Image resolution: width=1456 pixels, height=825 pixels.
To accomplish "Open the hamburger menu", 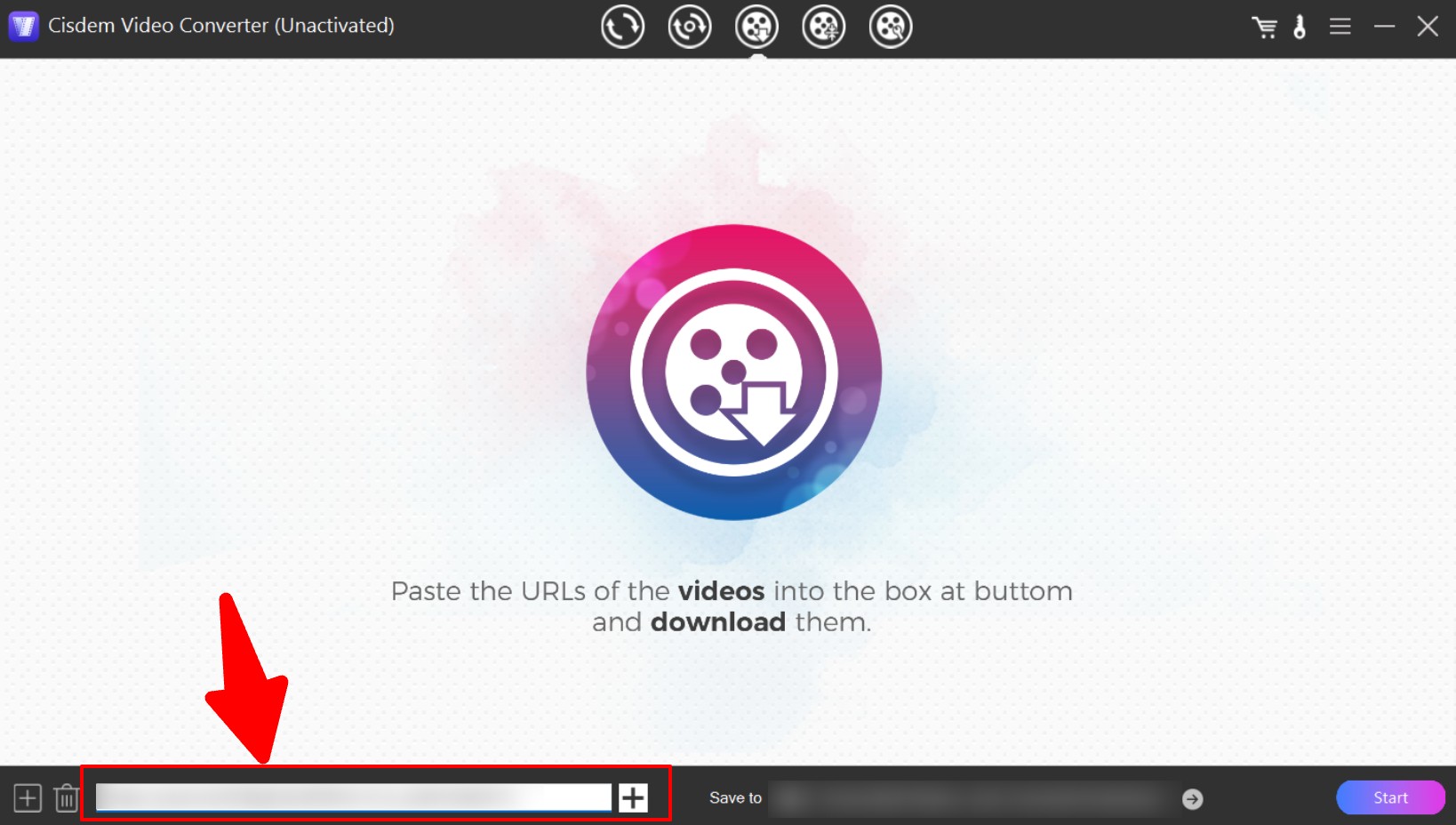I will (1340, 27).
